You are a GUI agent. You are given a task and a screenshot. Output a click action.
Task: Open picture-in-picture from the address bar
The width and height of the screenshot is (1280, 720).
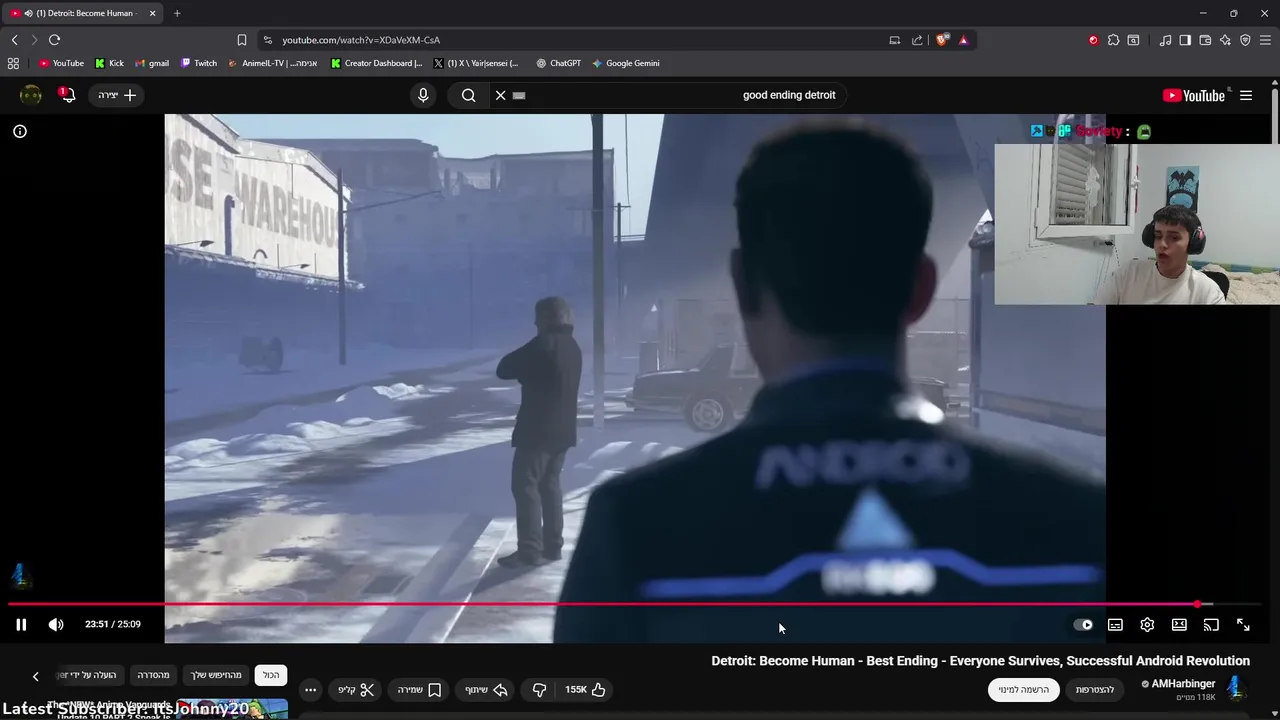(894, 40)
